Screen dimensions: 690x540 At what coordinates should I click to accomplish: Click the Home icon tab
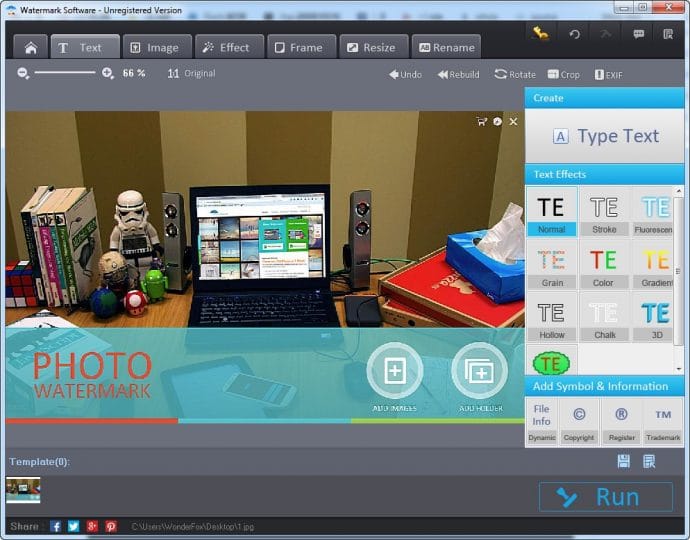click(x=30, y=47)
